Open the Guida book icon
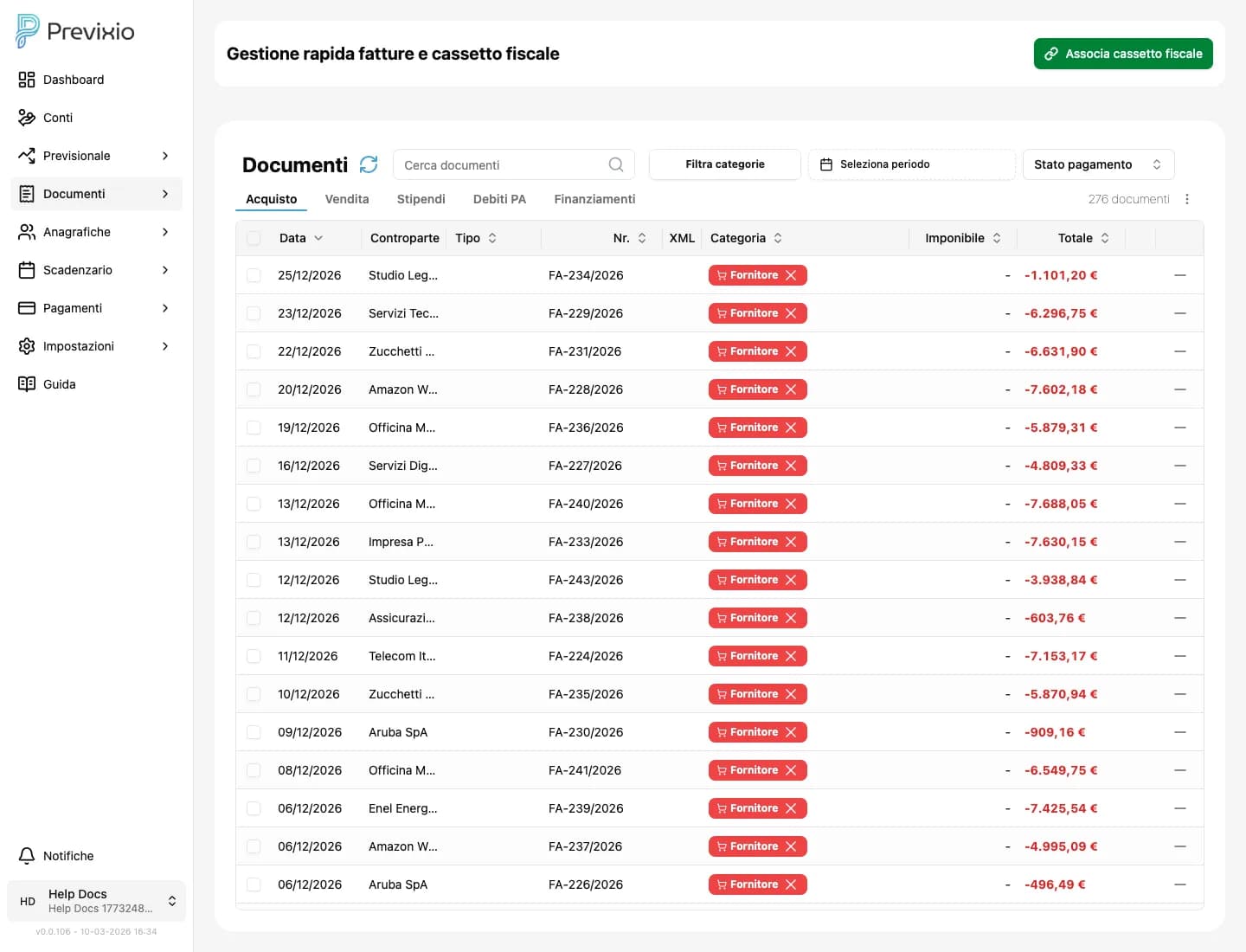The image size is (1246, 952). pos(27,384)
